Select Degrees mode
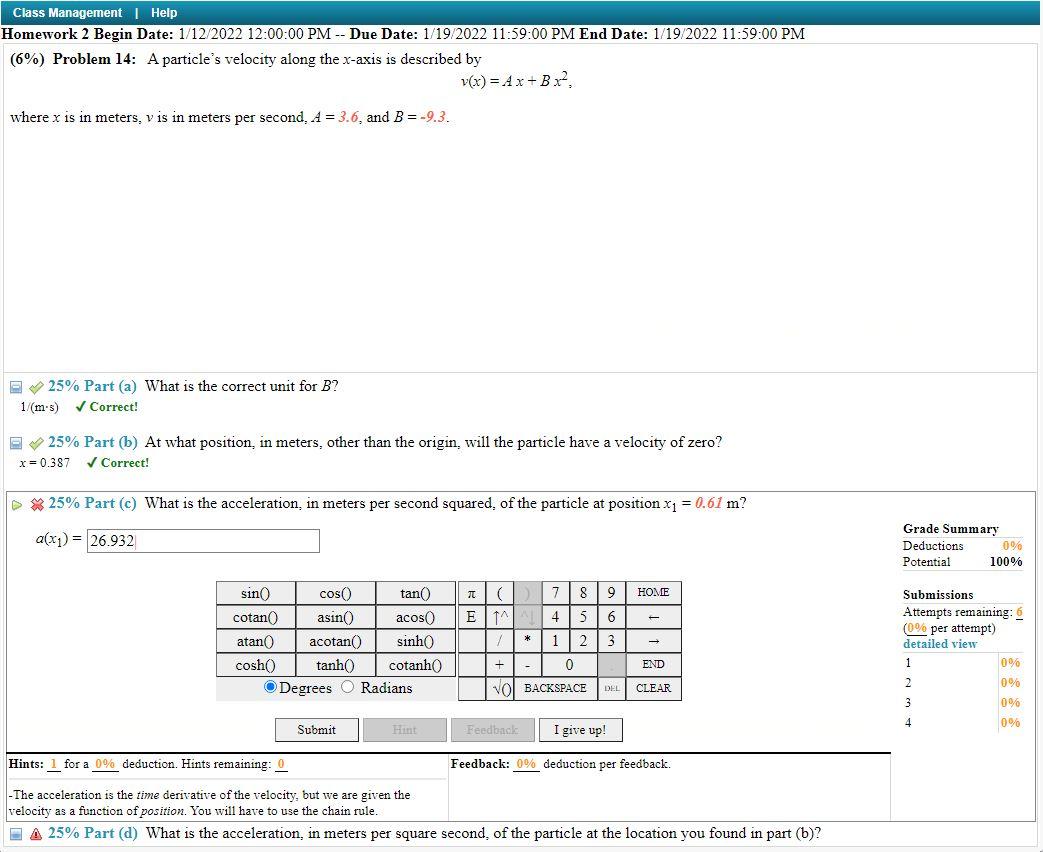Image resolution: width=1043 pixels, height=852 pixels. pos(269,688)
